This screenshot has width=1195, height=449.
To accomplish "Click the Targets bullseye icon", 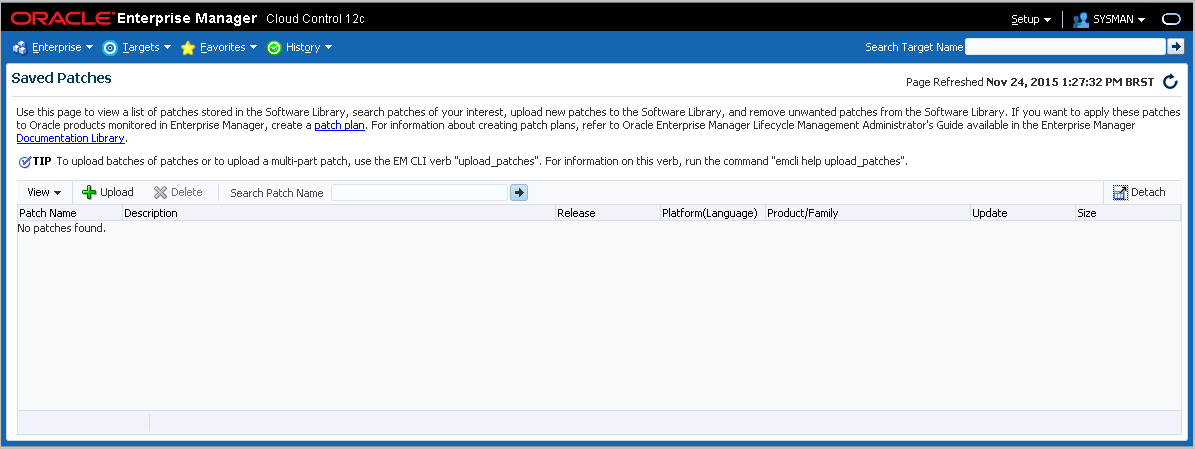I will pos(110,47).
